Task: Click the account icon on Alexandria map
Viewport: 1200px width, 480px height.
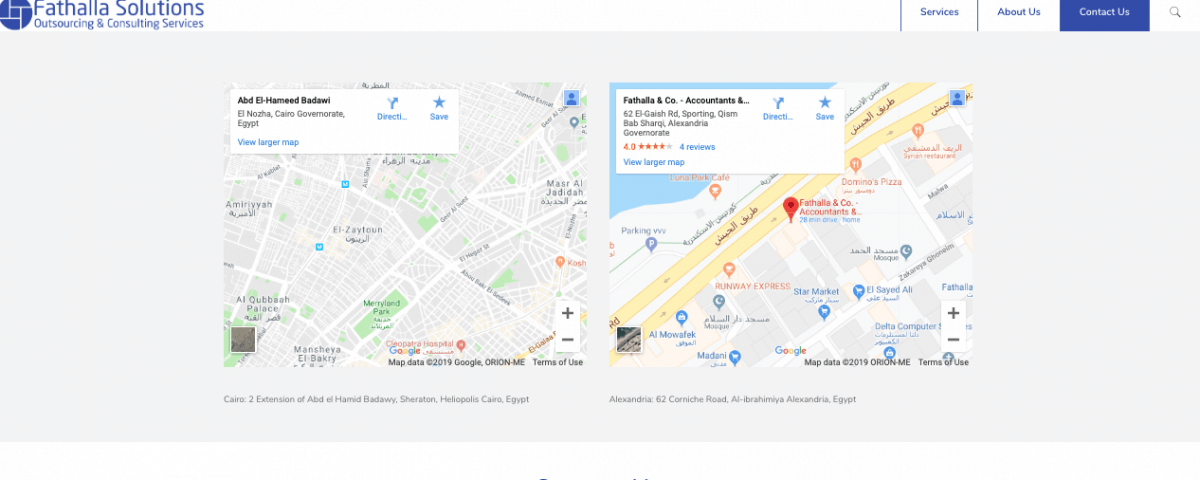Action: [957, 98]
